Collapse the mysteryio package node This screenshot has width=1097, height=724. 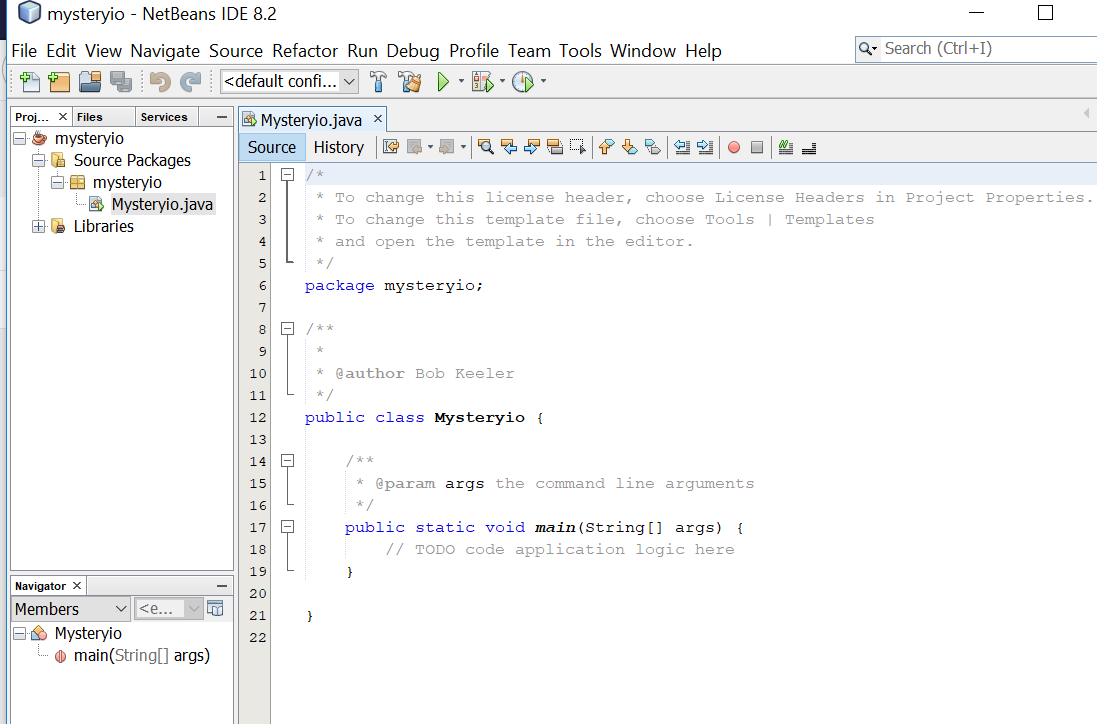click(58, 183)
